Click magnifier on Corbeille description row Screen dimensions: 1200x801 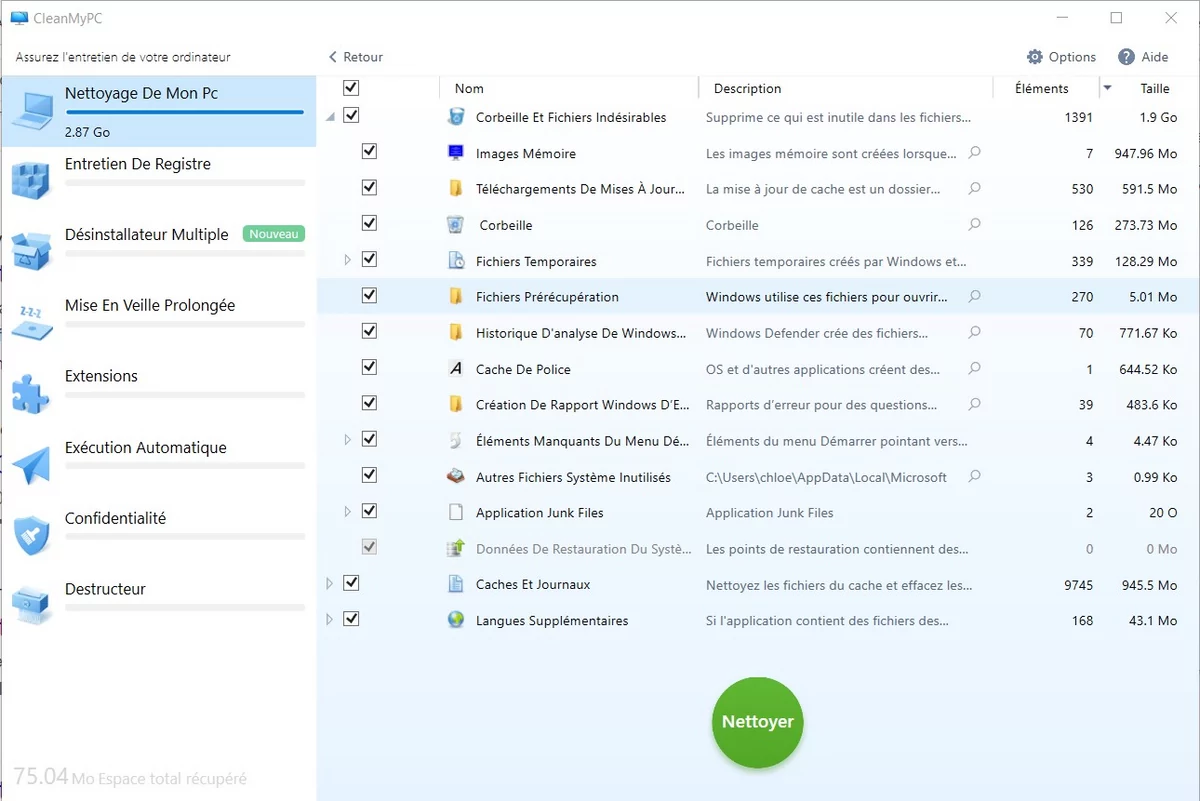(x=975, y=224)
